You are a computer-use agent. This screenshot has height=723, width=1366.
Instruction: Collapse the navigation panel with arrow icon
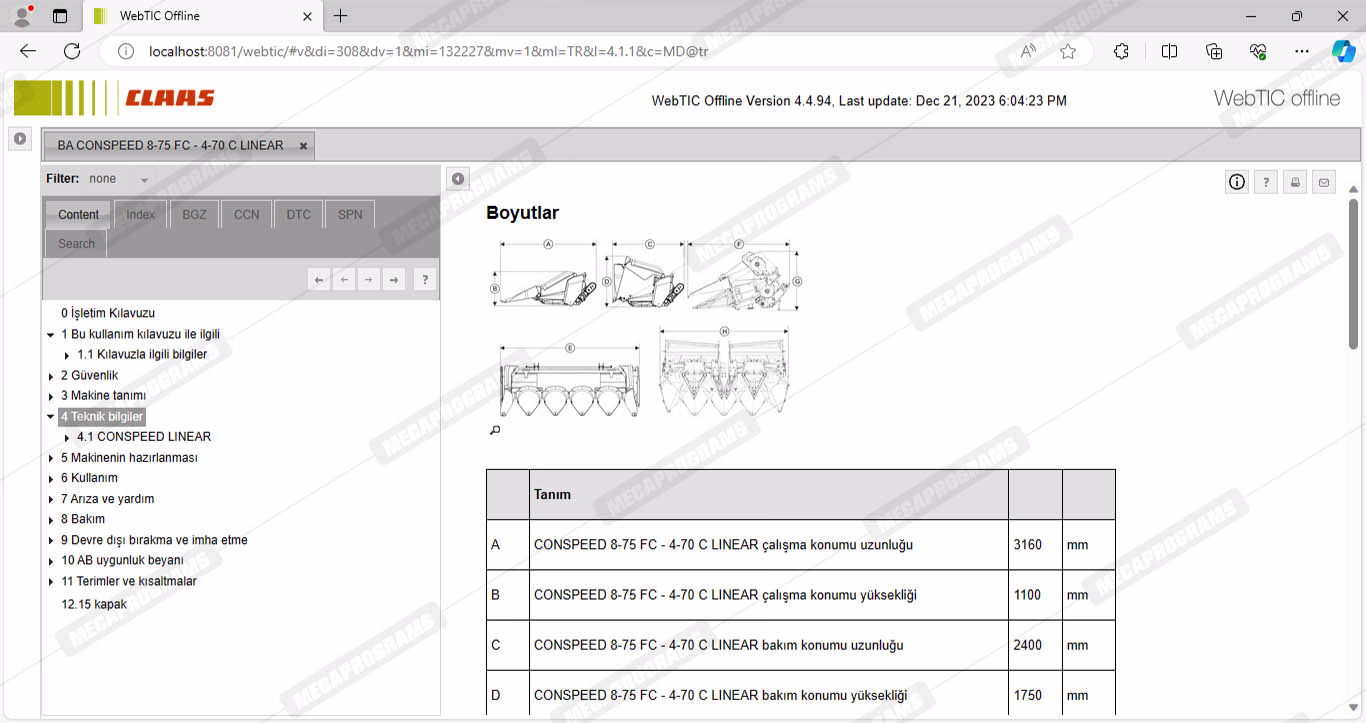[457, 179]
